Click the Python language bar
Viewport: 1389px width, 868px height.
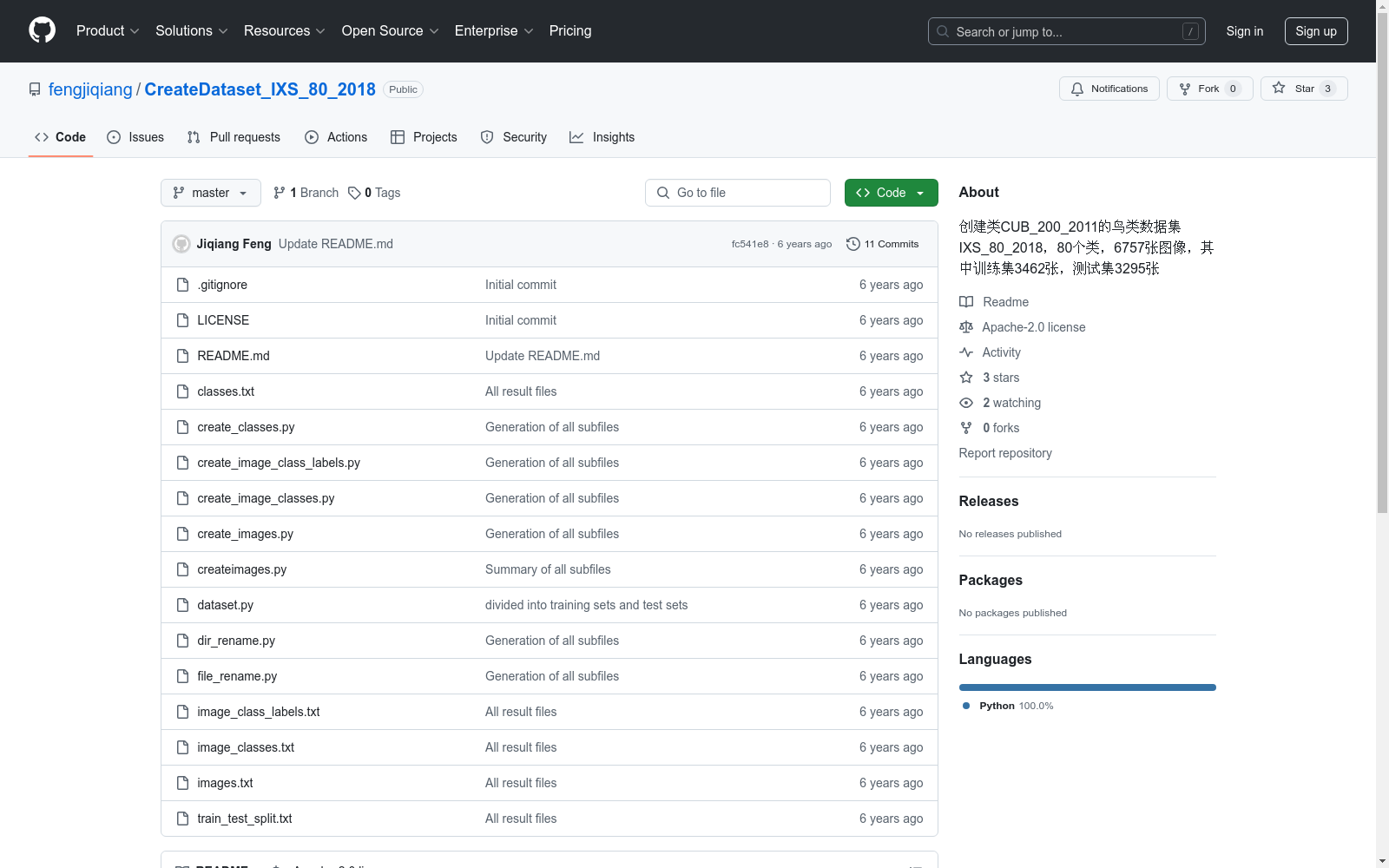pyautogui.click(x=1088, y=687)
